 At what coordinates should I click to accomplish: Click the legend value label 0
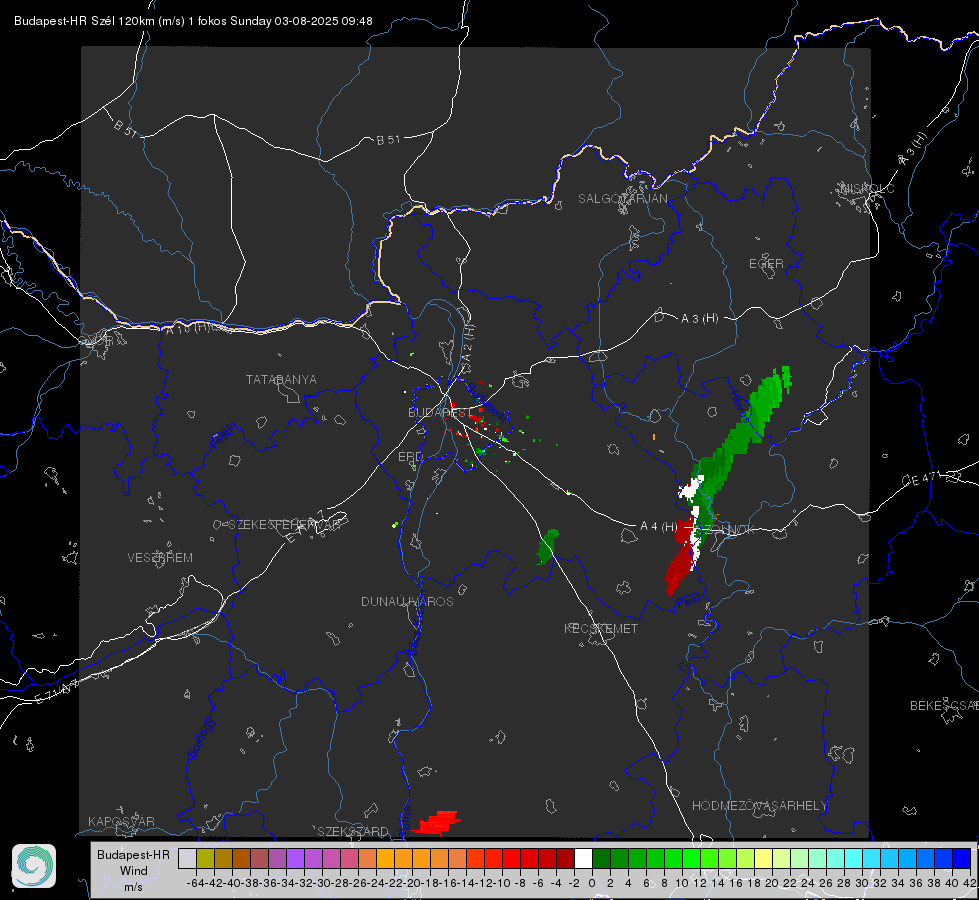click(x=592, y=883)
